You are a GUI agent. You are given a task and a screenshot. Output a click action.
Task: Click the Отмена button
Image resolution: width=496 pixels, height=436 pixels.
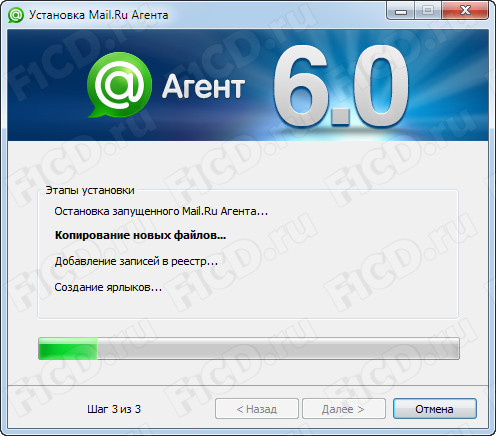[x=435, y=409]
